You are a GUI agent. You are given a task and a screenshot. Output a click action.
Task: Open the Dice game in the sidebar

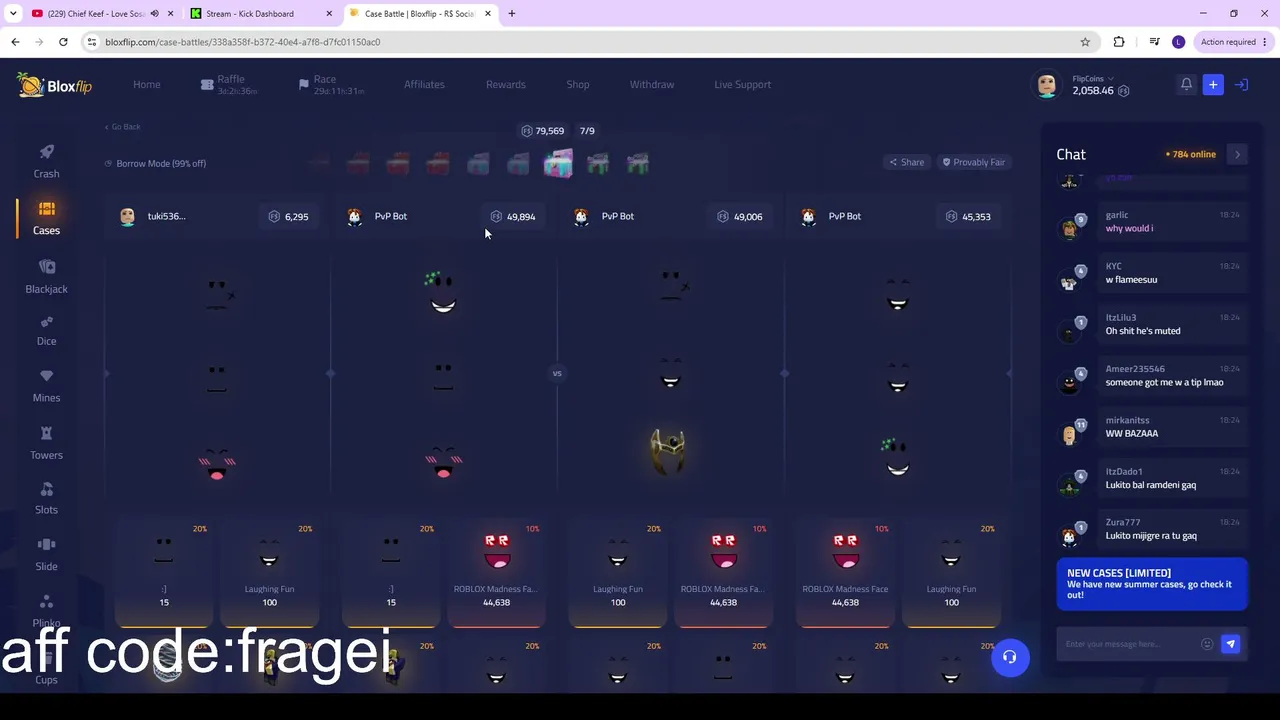coord(46,330)
